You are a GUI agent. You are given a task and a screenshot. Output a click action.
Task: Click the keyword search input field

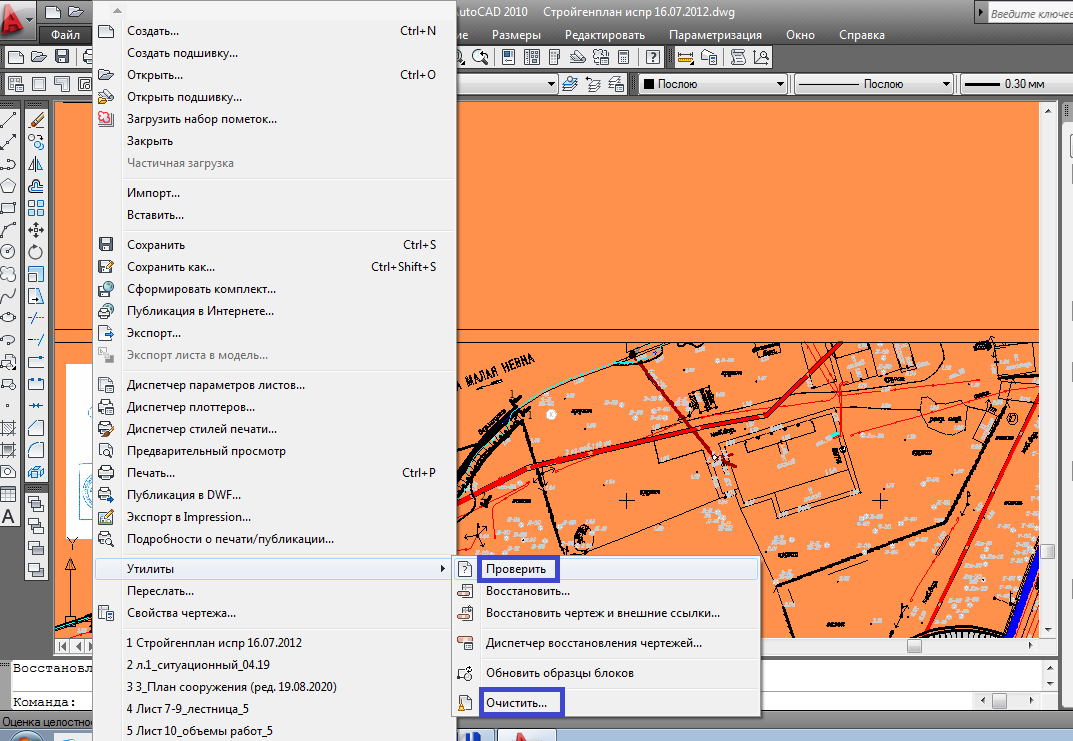(1030, 14)
